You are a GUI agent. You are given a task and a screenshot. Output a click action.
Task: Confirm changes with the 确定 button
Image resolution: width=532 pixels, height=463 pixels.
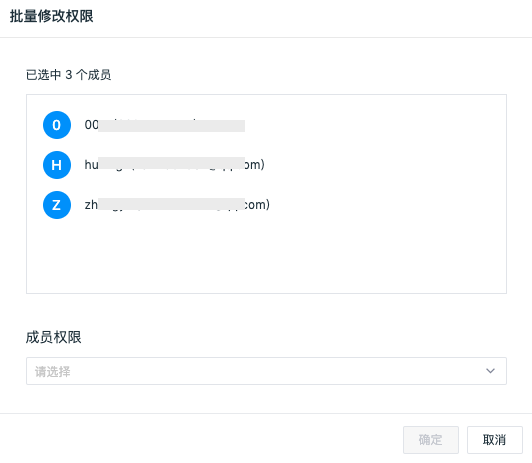(431, 440)
